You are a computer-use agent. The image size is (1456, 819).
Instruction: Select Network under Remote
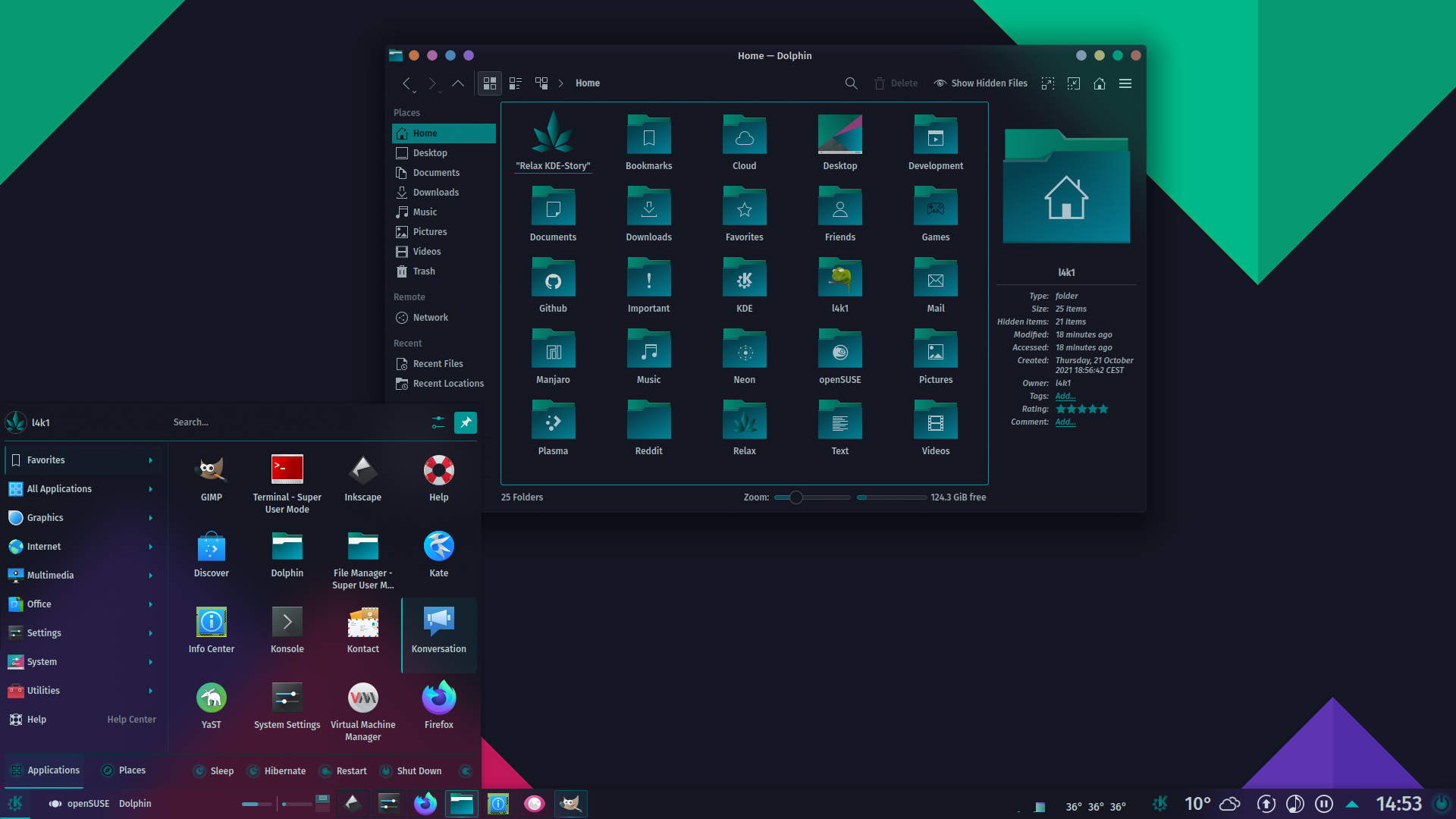click(x=444, y=318)
